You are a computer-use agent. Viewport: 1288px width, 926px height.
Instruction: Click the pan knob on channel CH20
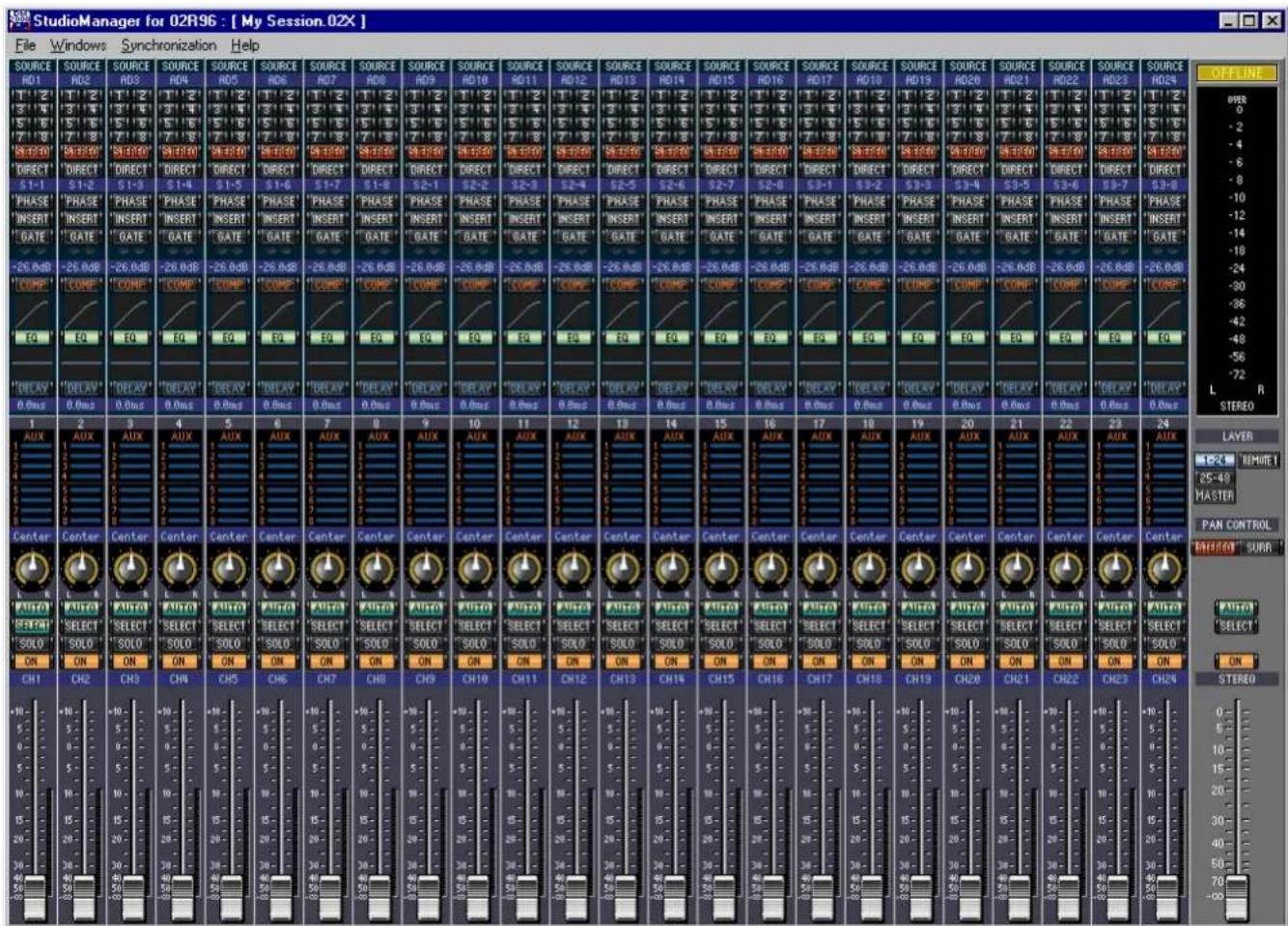967,569
